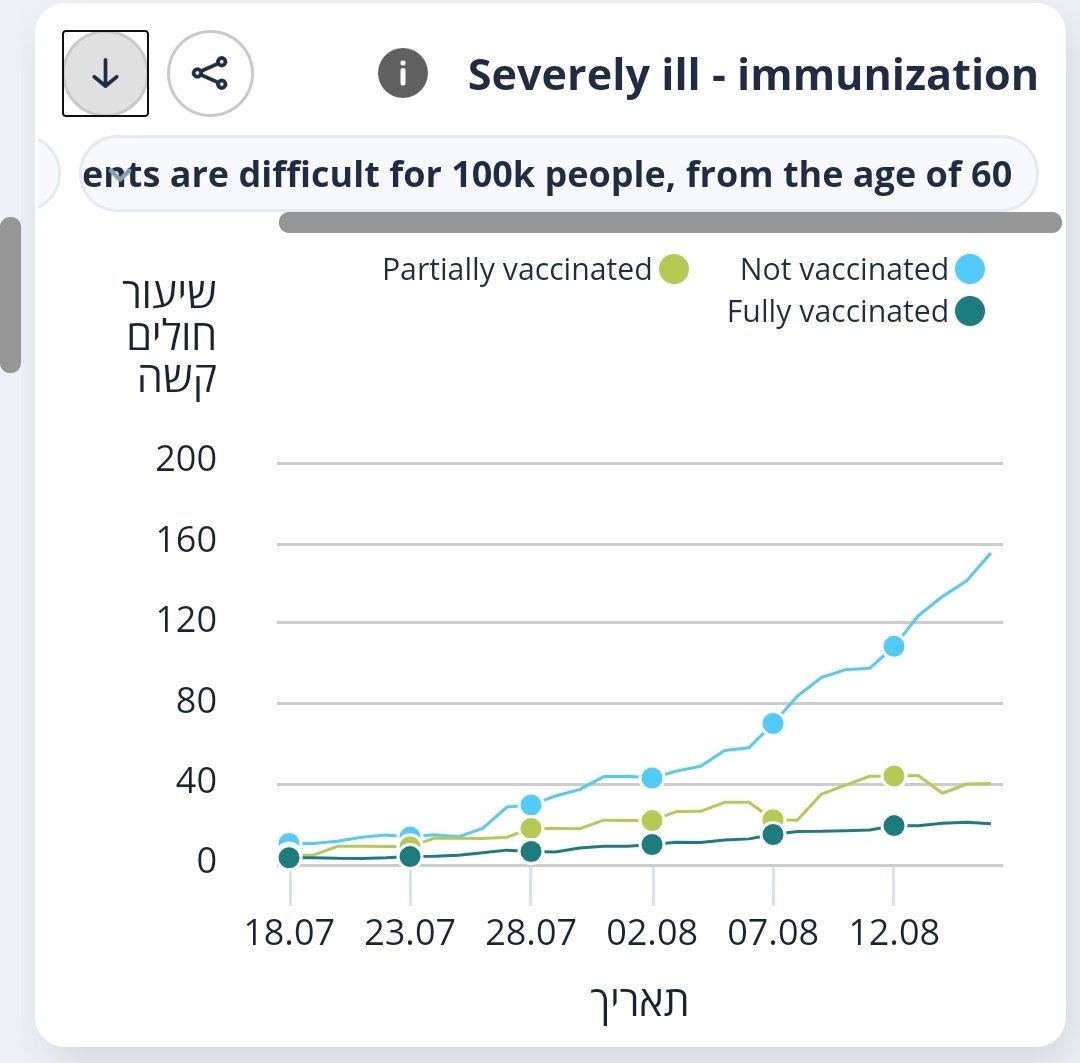This screenshot has width=1080, height=1063.
Task: Toggle the Fully vaccinated series via its label
Action: (837, 312)
